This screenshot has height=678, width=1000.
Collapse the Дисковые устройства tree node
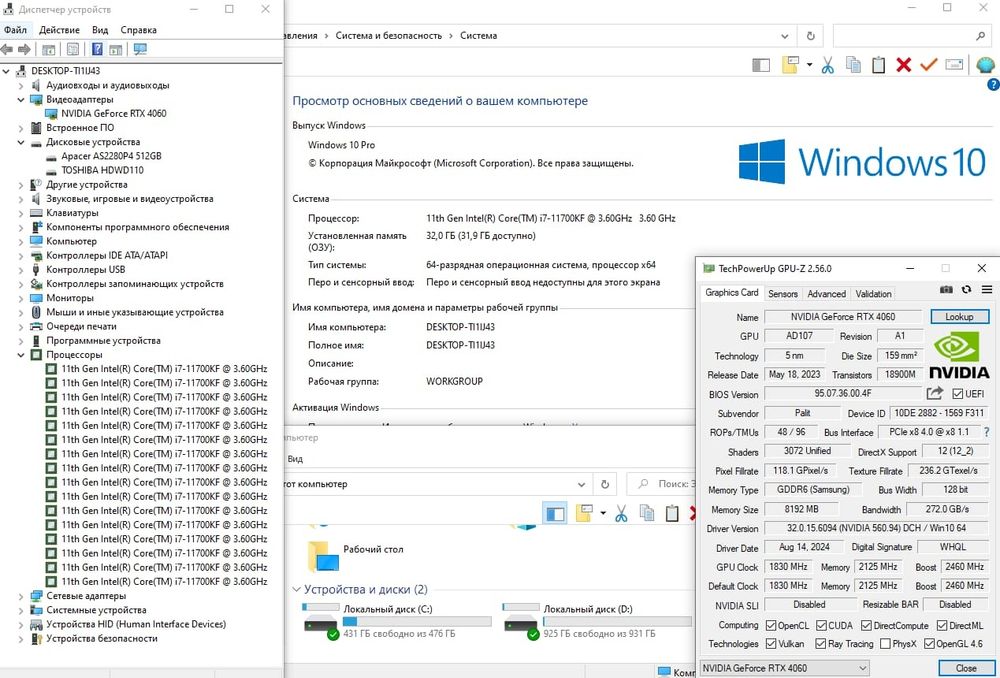coord(21,142)
